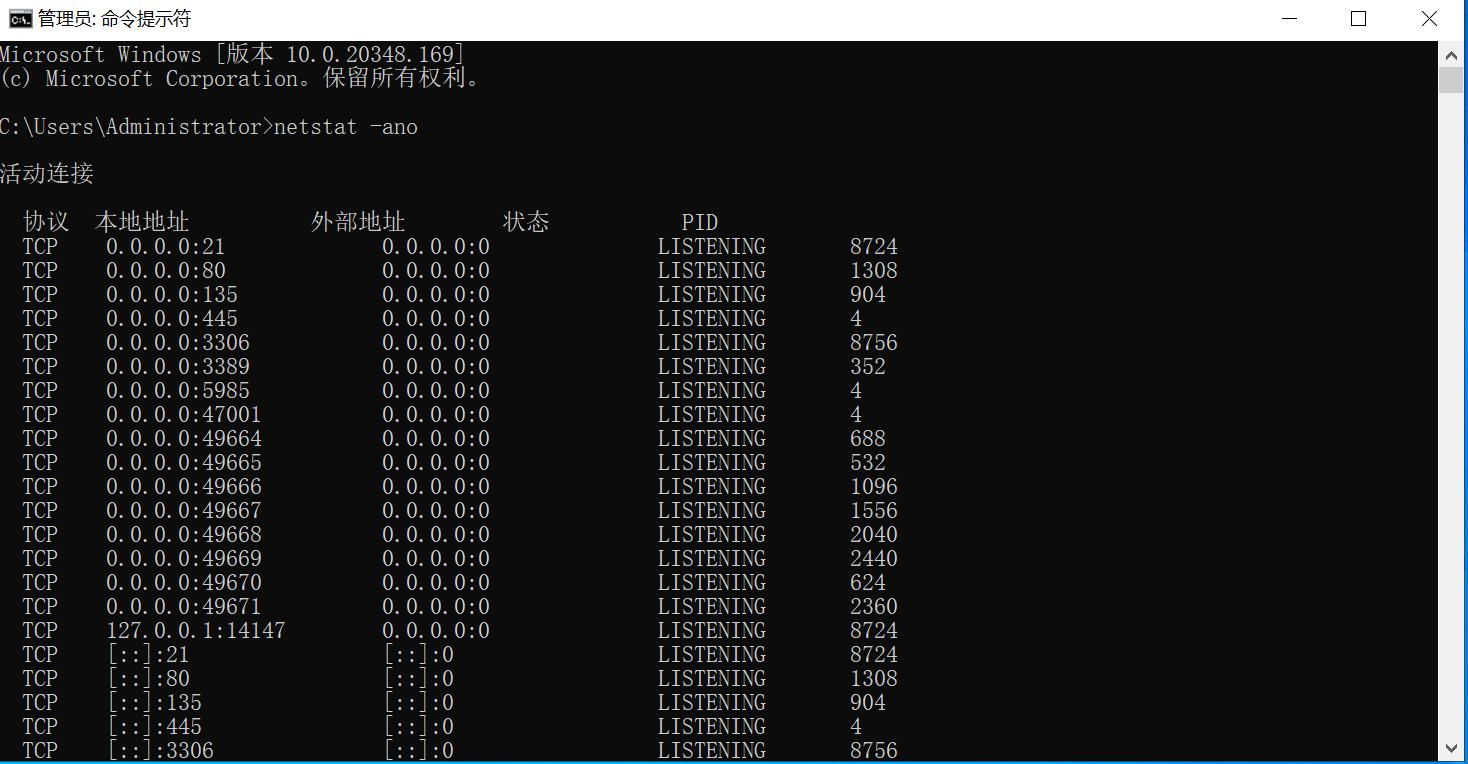Image resolution: width=1468 pixels, height=764 pixels.
Task: Click local address 0.0.0.0:21
Action: tap(165, 246)
